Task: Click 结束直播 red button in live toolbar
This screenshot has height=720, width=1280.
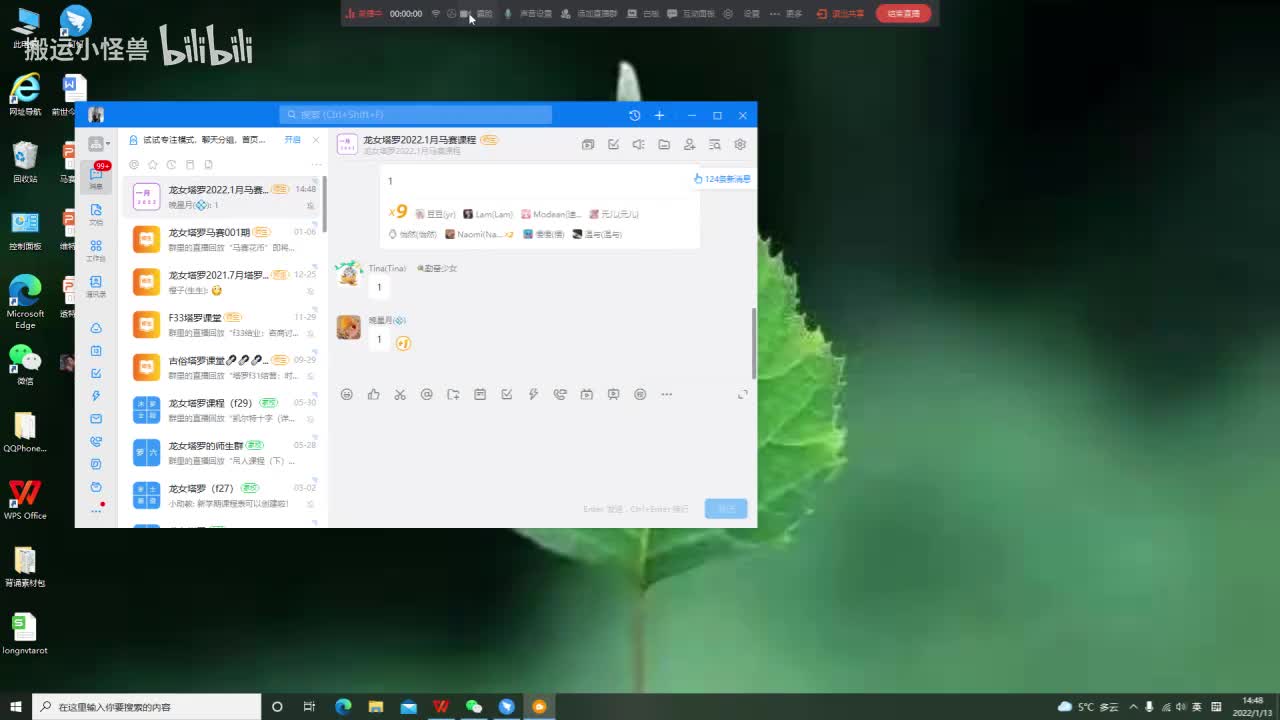Action: tap(903, 13)
